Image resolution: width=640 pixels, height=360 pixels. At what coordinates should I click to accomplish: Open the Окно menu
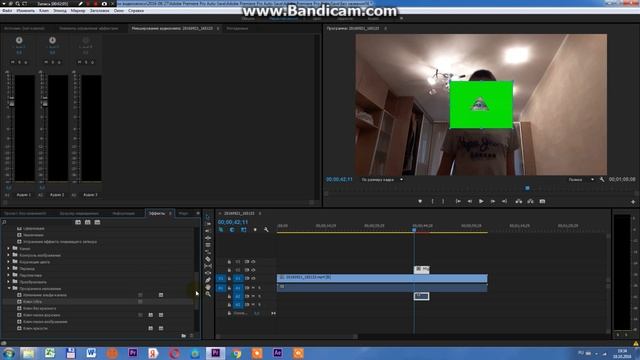(118, 11)
